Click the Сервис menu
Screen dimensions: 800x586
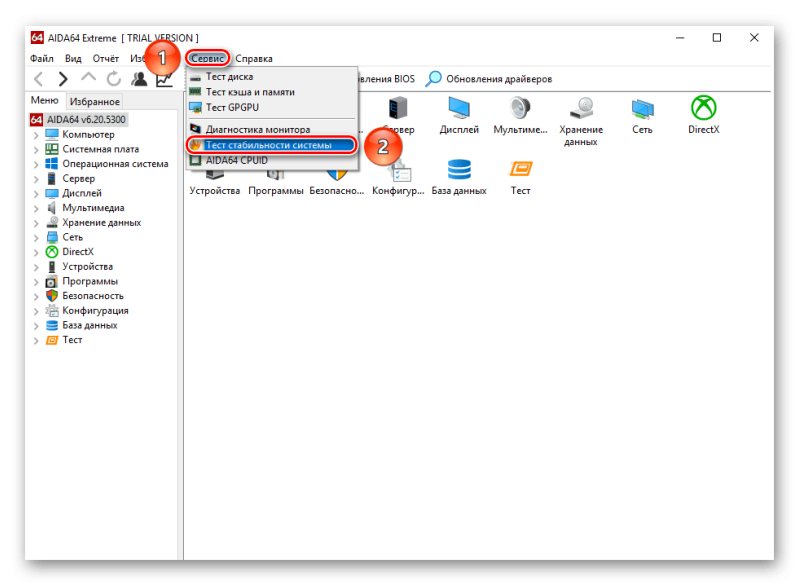click(208, 59)
